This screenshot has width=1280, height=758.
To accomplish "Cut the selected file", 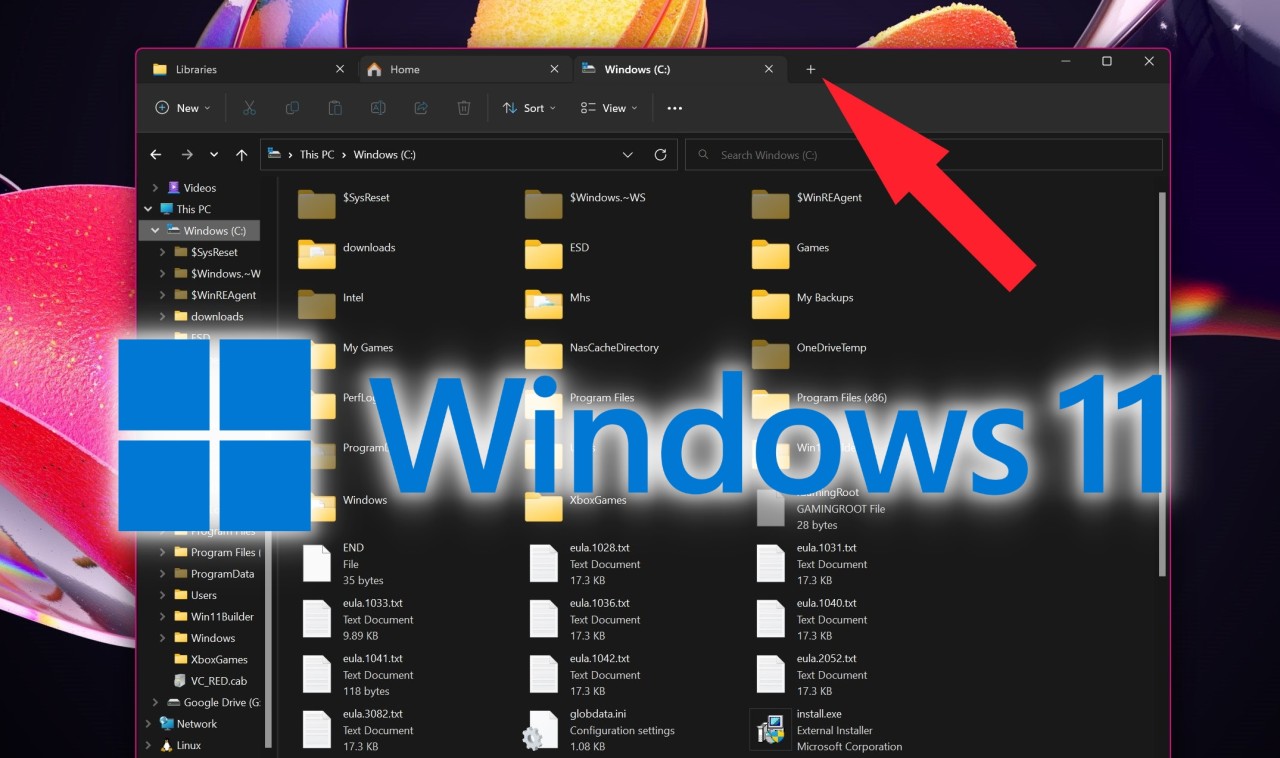I will [x=249, y=108].
